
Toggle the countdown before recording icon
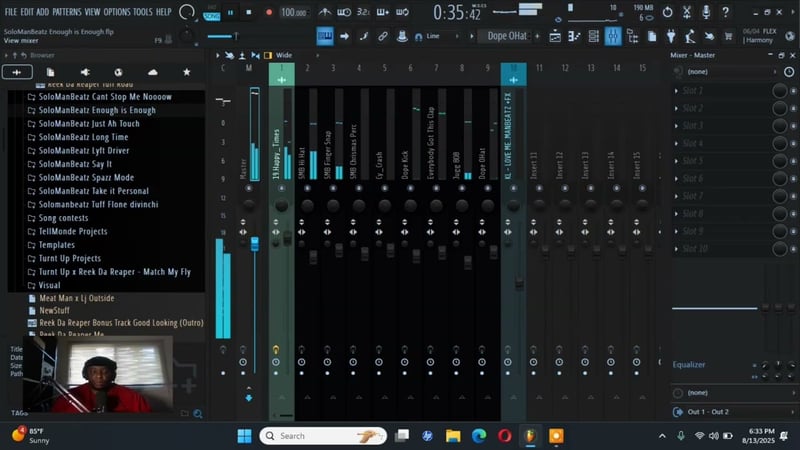pyautogui.click(x=363, y=12)
